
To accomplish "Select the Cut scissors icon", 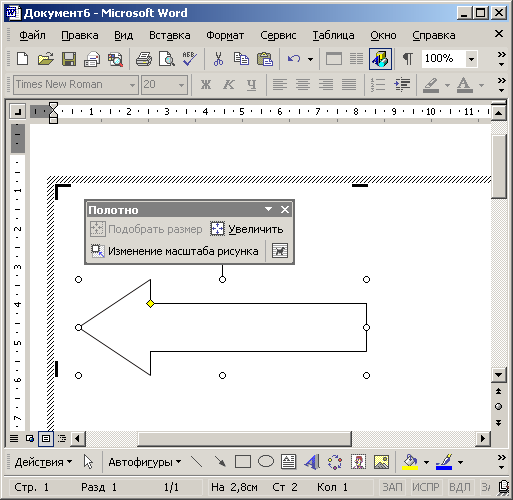I will tap(218, 59).
